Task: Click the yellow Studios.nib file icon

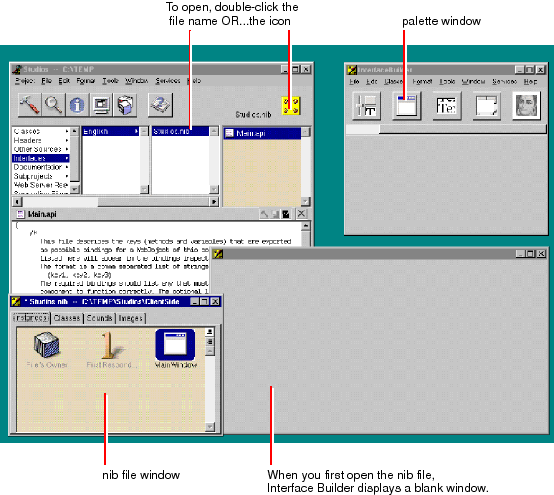Action: [x=291, y=106]
